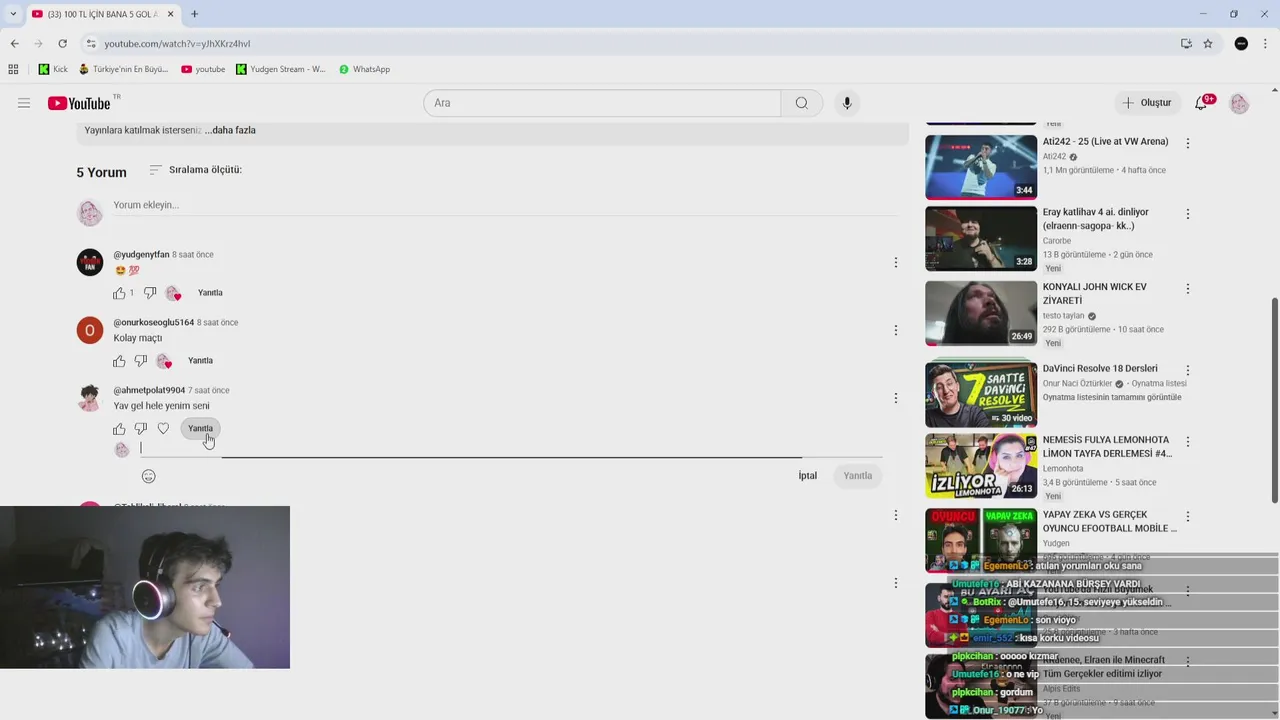
Task: Click the address bar URL
Action: [x=177, y=43]
